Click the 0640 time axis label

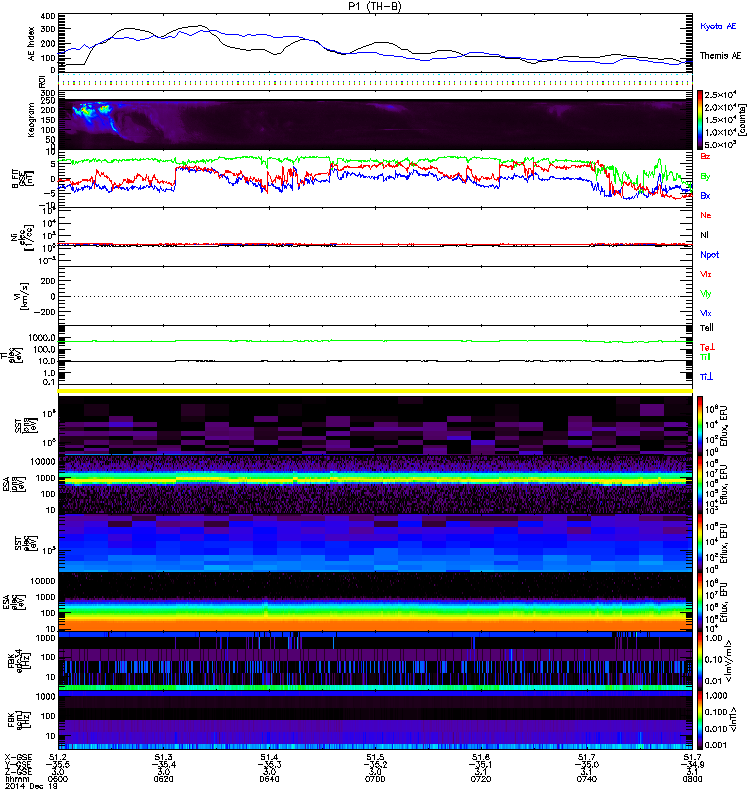tap(269, 779)
